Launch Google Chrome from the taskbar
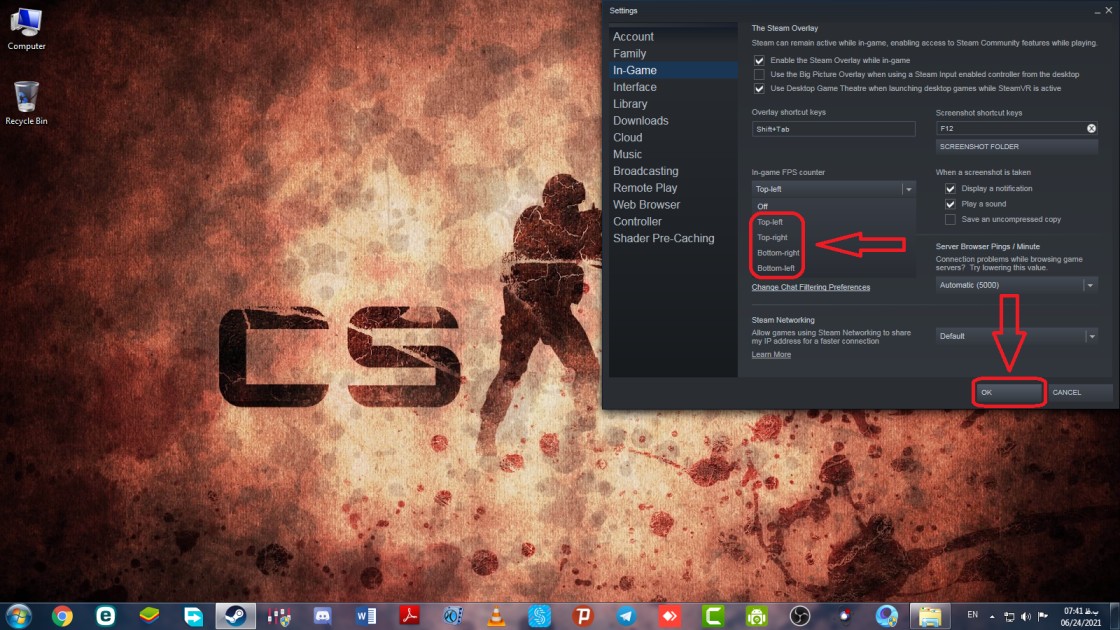1120x630 pixels. click(x=62, y=616)
